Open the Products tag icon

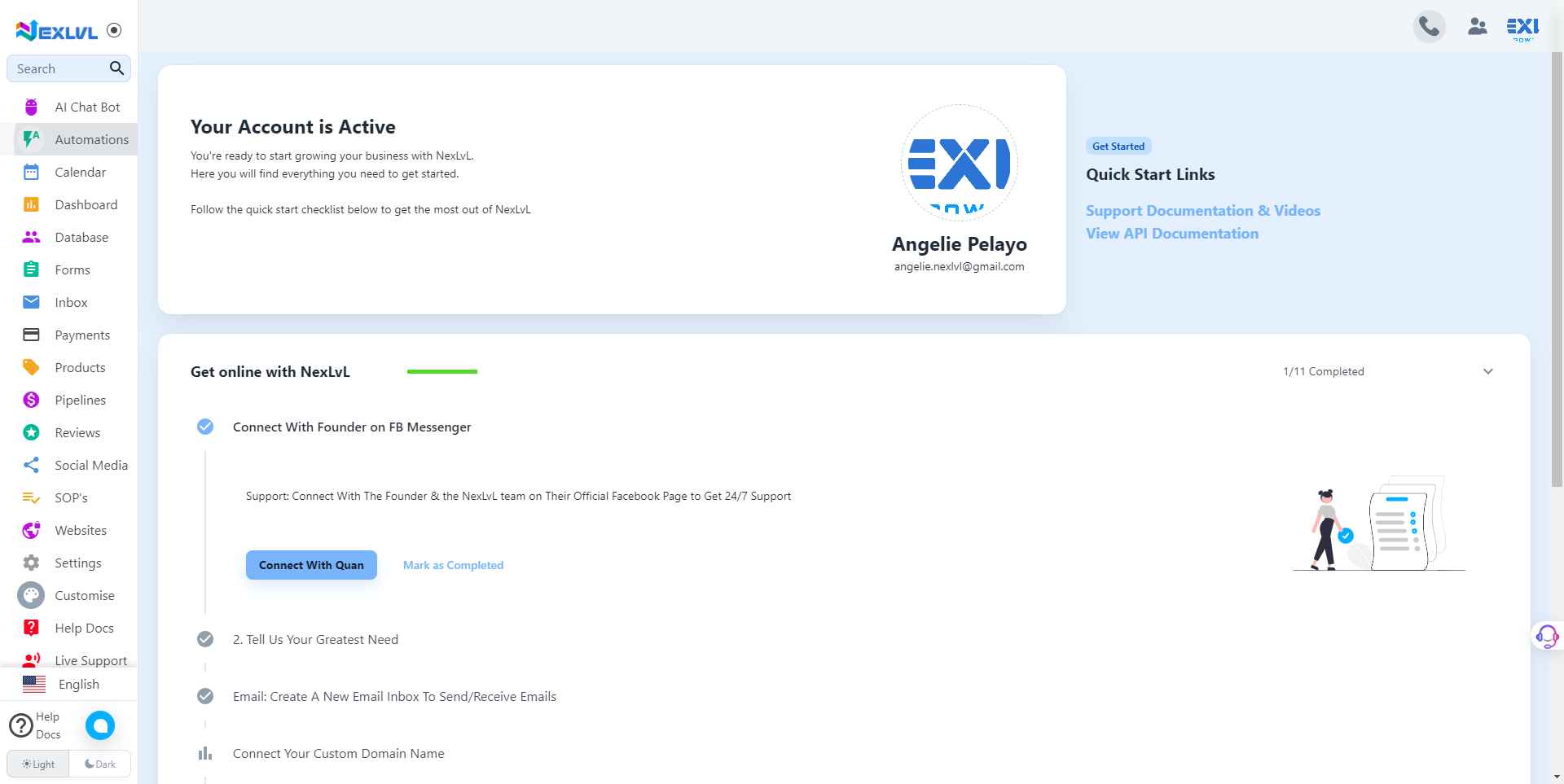coord(31,367)
